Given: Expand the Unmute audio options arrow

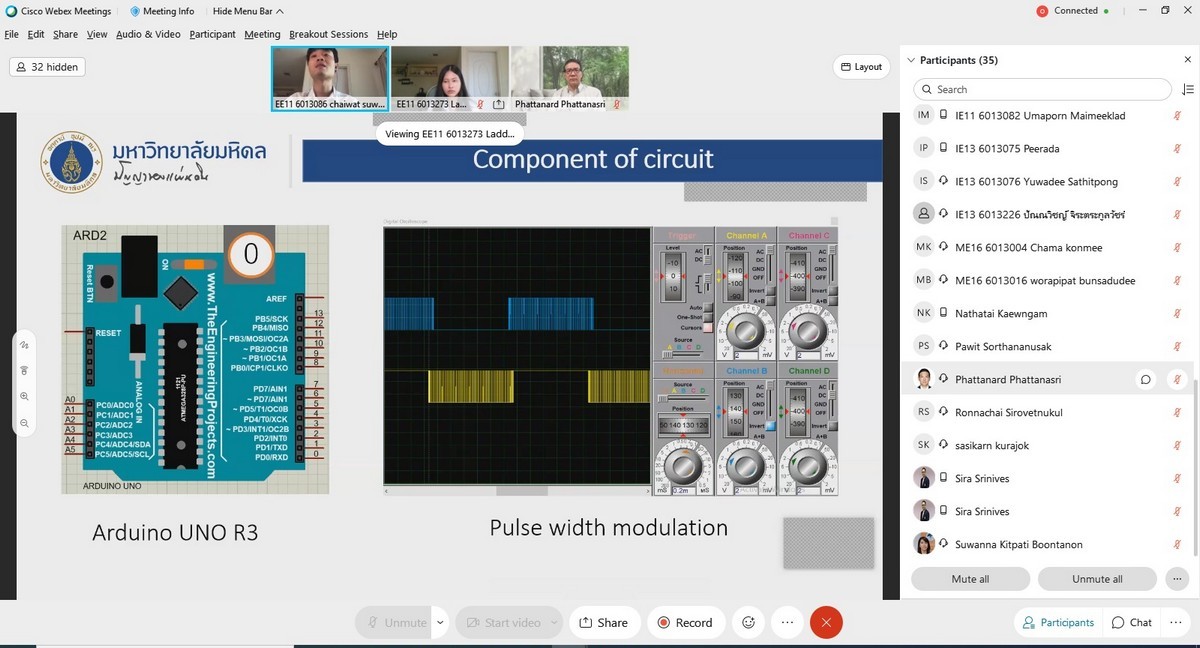Looking at the screenshot, I should (x=440, y=622).
